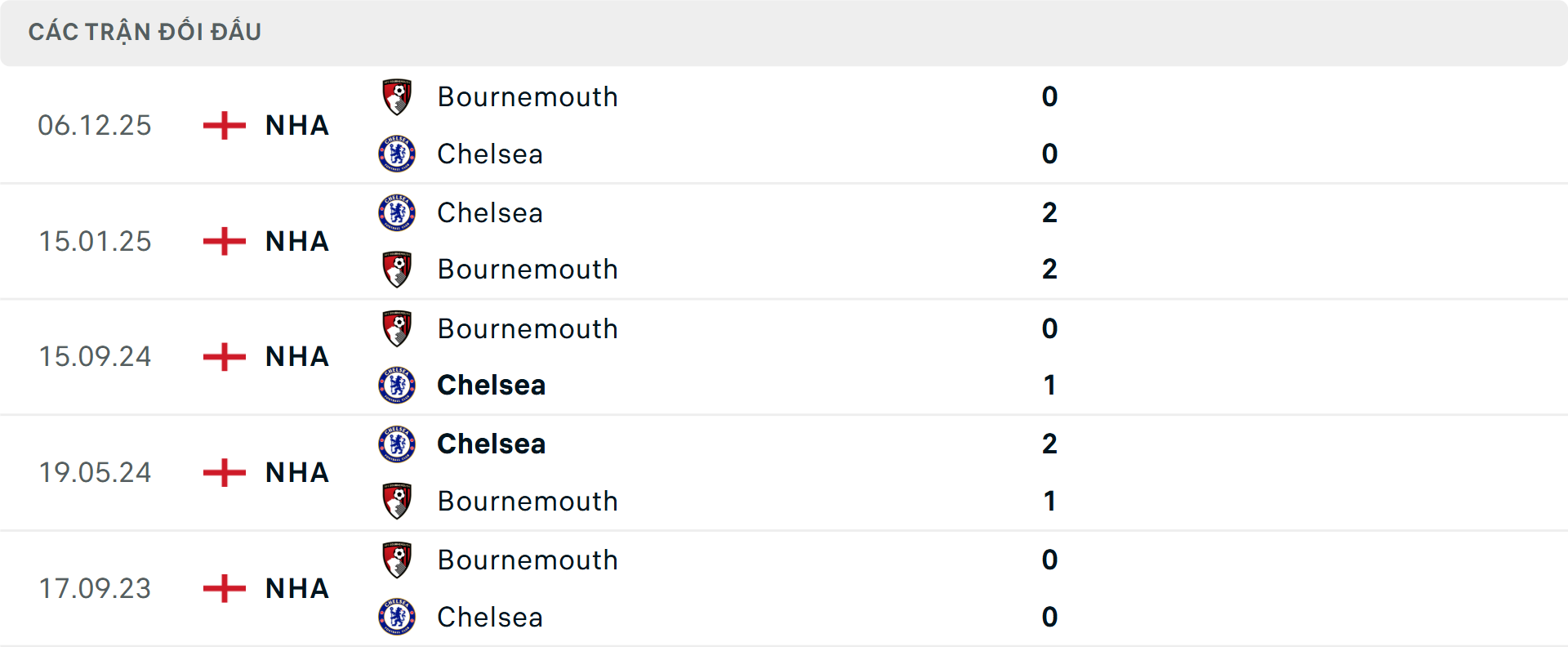Click the date 15.01.25 for that fixture

(95, 241)
